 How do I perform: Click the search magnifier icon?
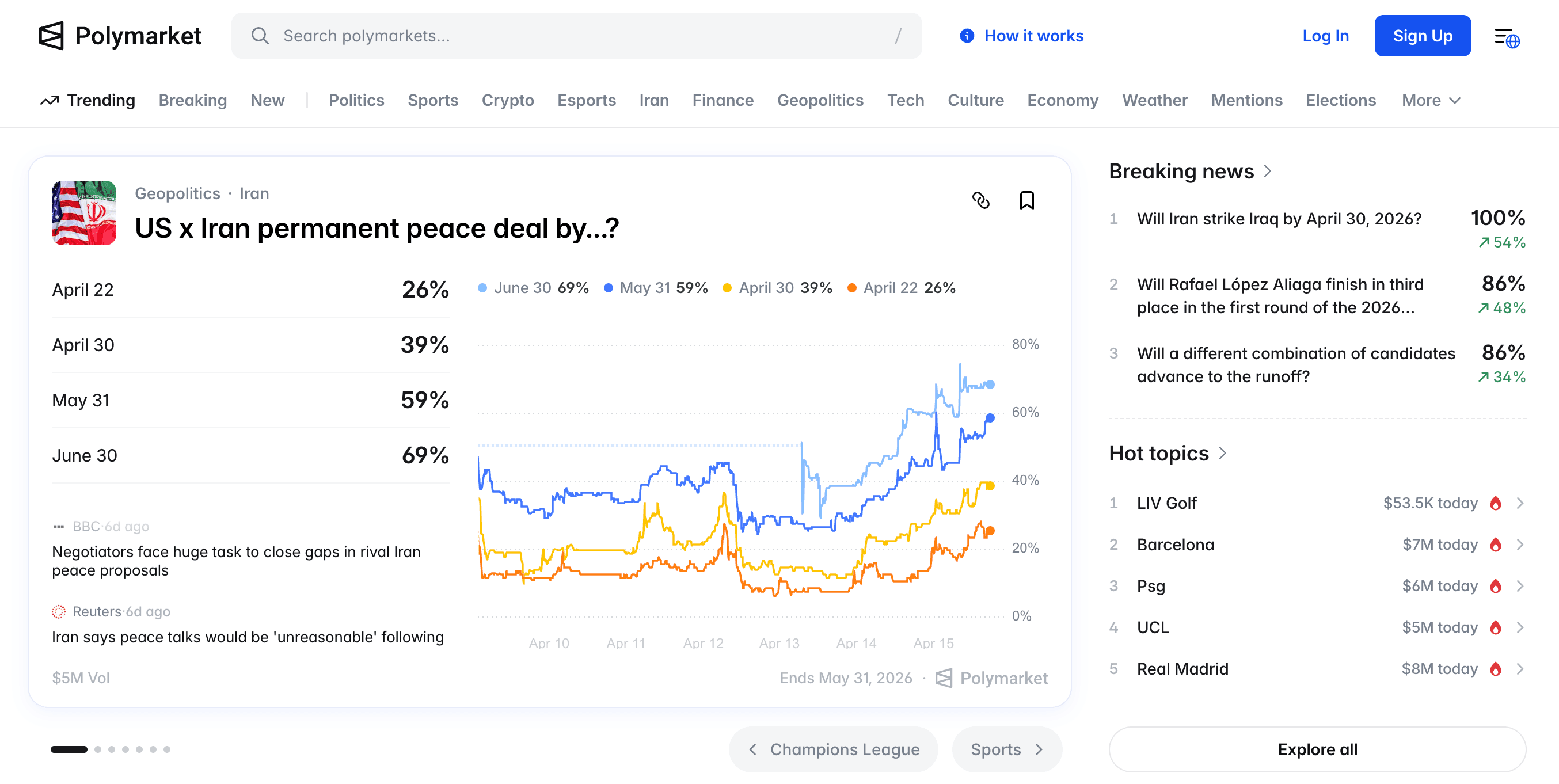(x=260, y=36)
